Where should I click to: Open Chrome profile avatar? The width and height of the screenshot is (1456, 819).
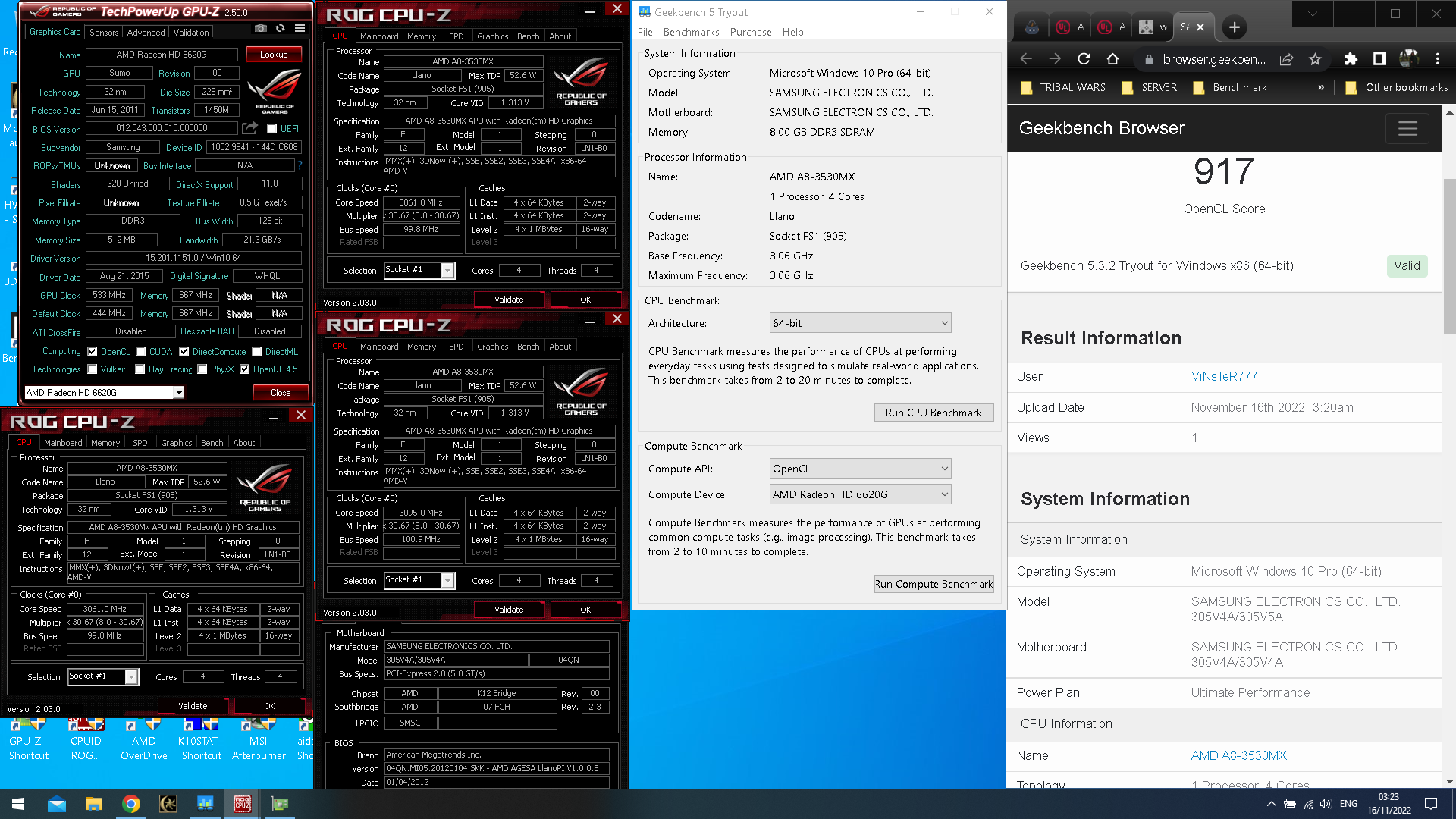click(x=1408, y=58)
